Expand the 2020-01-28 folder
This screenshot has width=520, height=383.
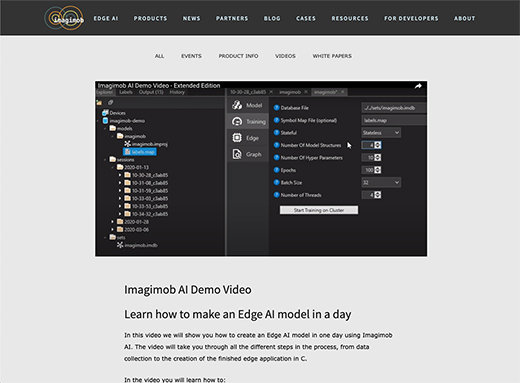112,222
